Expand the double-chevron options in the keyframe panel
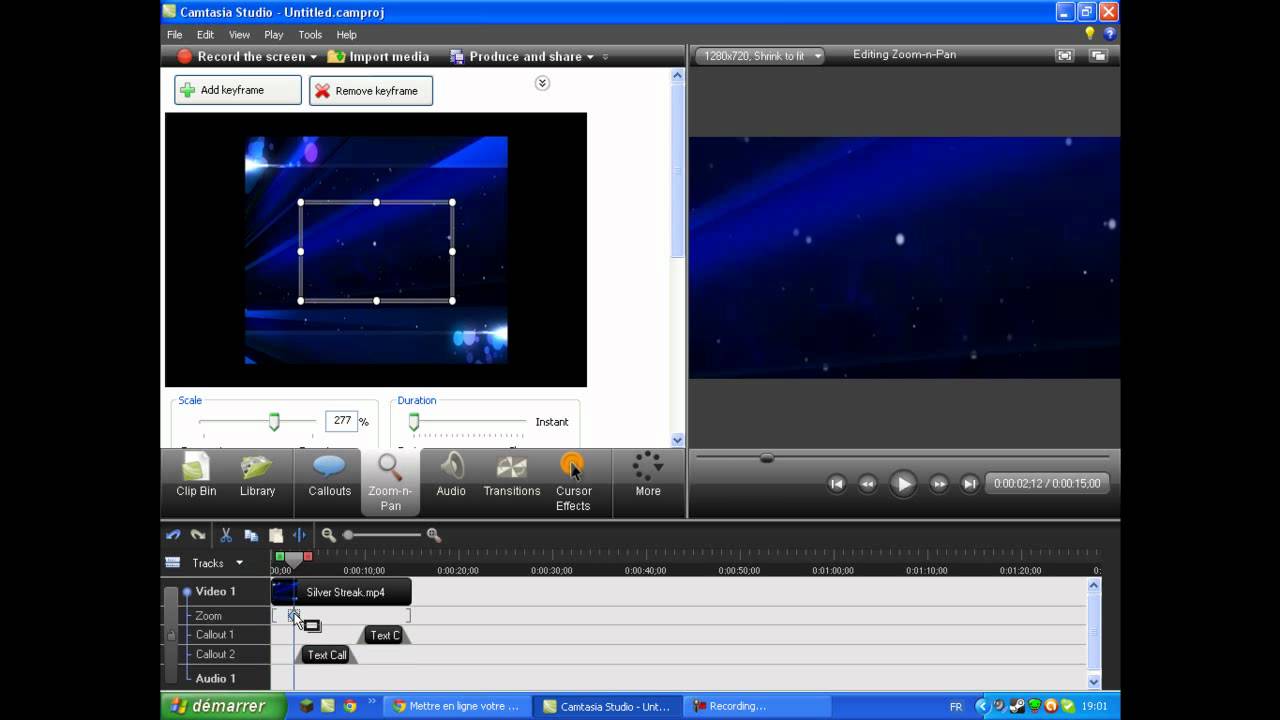Image resolution: width=1280 pixels, height=720 pixels. (542, 83)
